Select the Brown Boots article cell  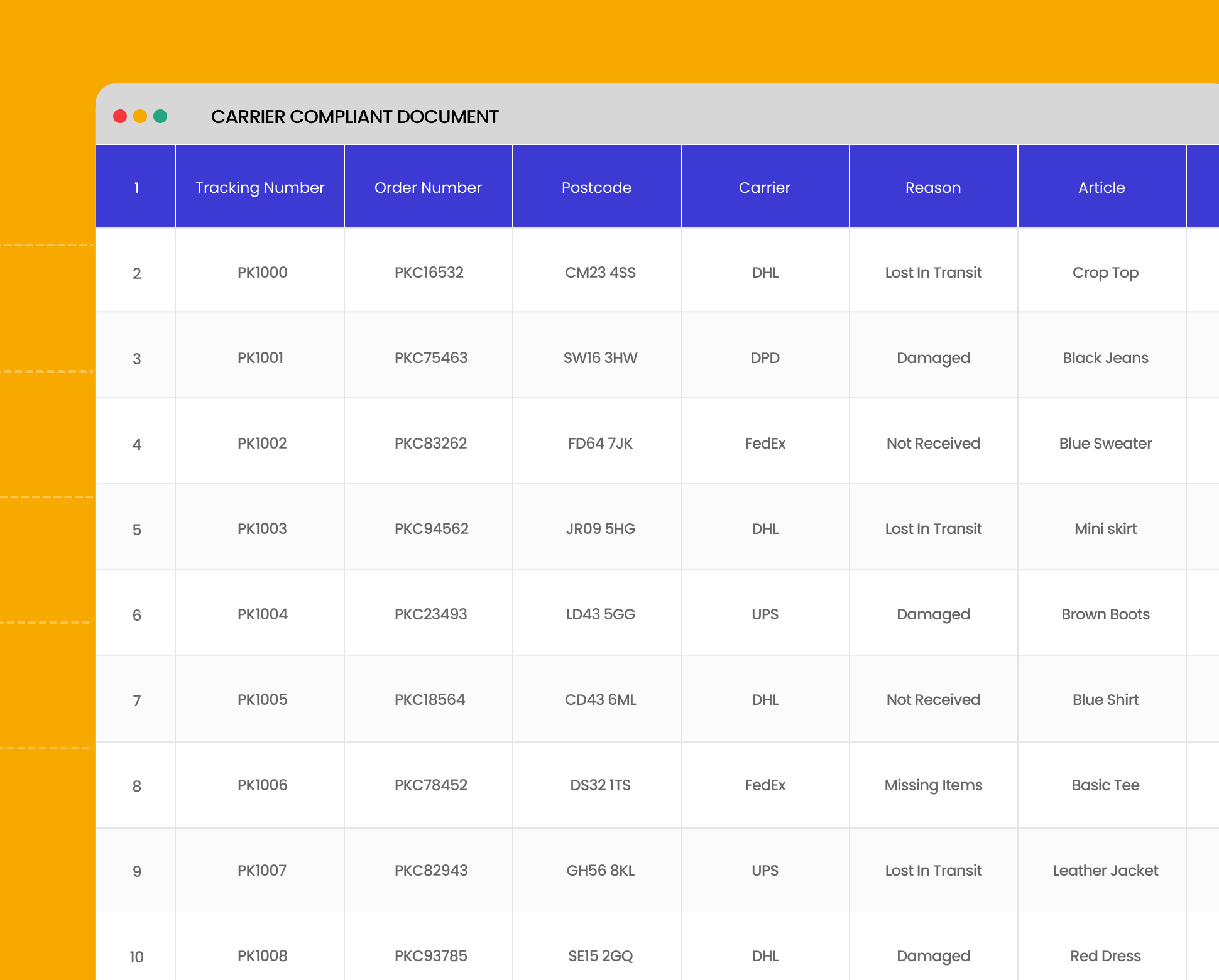(x=1105, y=614)
